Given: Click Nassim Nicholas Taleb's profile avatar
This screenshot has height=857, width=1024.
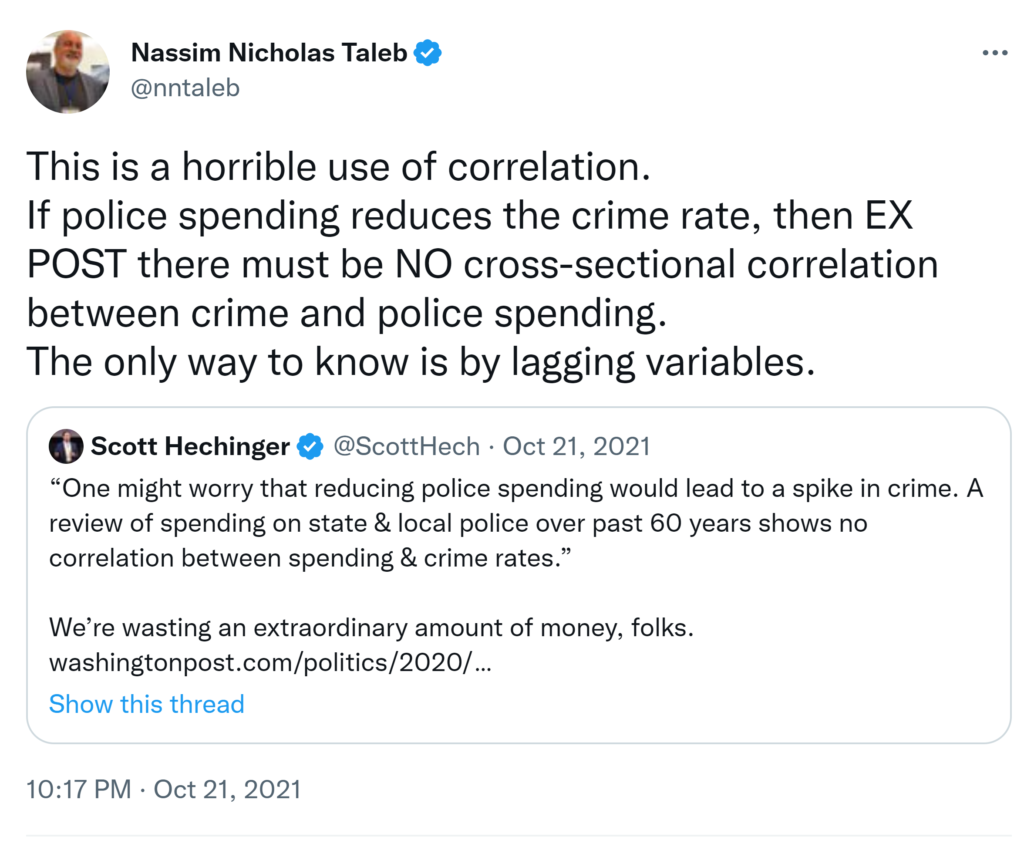Looking at the screenshot, I should click(x=67, y=72).
